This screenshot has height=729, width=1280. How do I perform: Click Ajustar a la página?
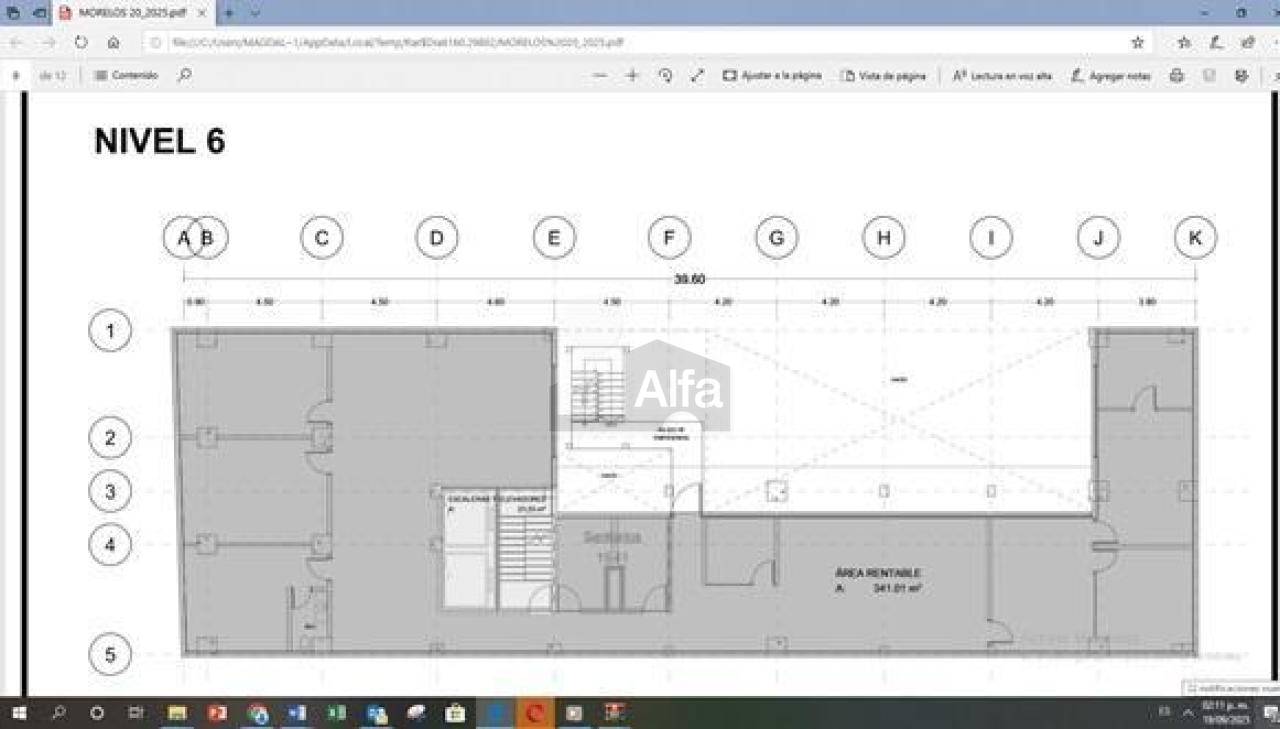click(x=772, y=75)
